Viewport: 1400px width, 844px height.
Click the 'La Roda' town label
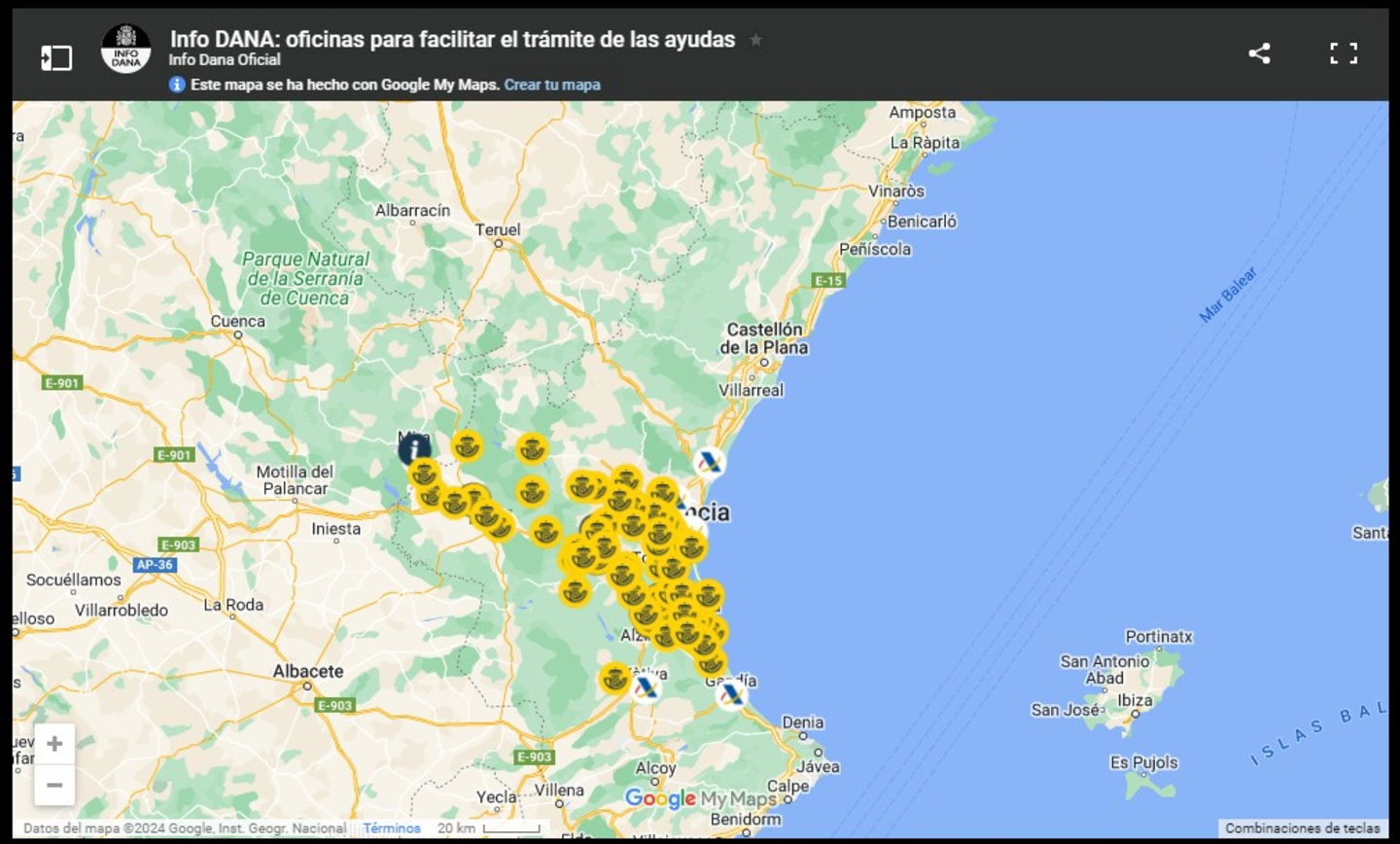click(x=233, y=605)
